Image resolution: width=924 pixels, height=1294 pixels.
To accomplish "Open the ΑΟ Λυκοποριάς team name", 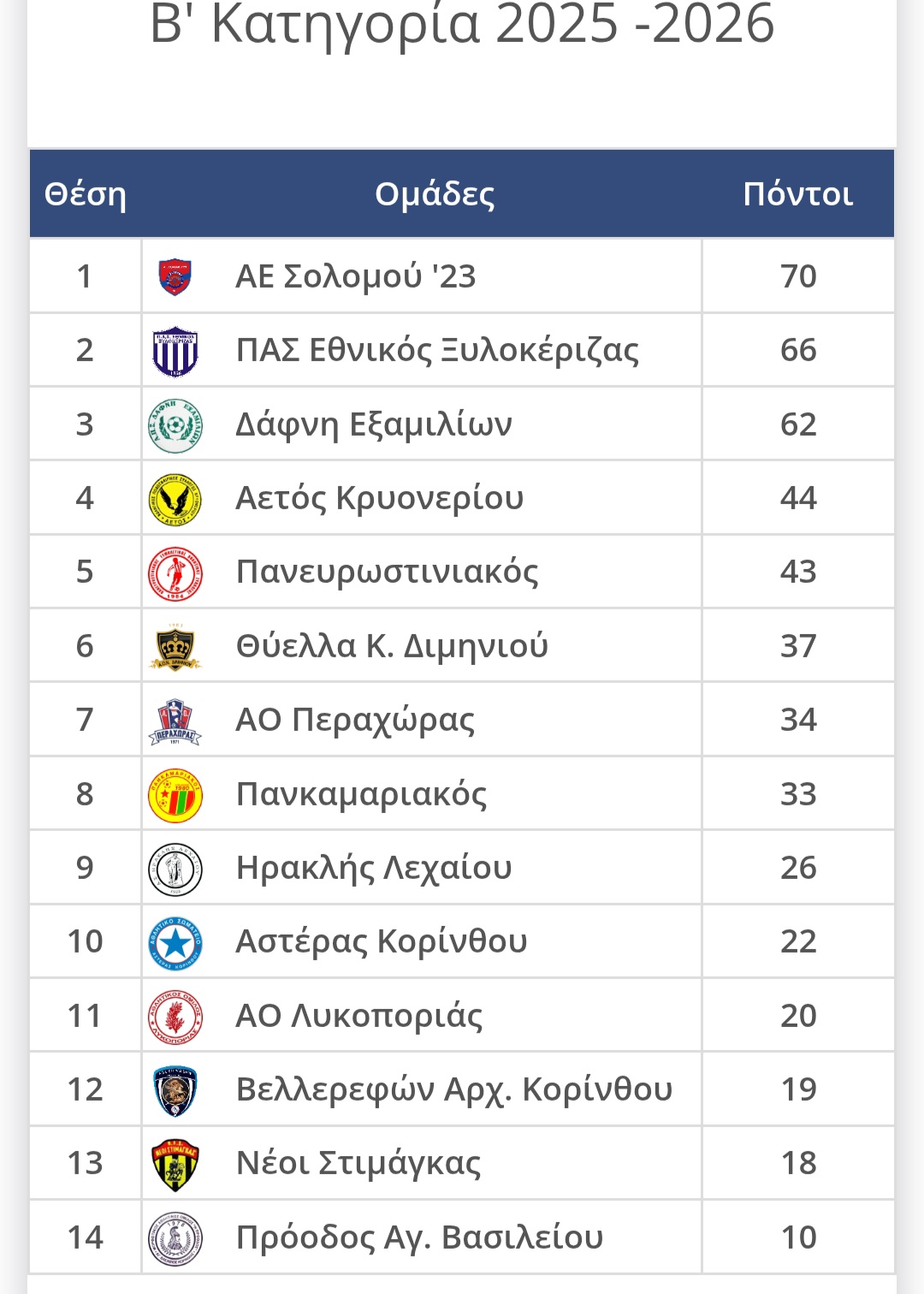I will pyautogui.click(x=359, y=1016).
